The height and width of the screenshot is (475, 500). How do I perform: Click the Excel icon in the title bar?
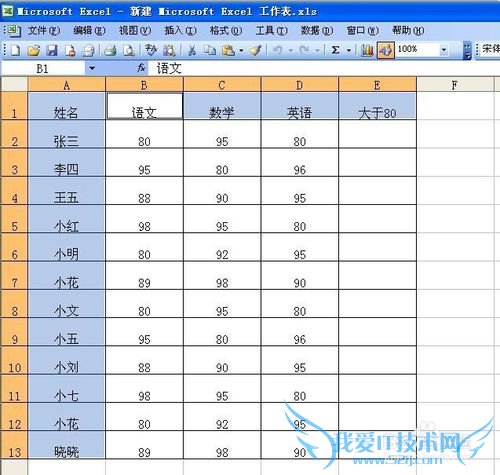pos(7,11)
